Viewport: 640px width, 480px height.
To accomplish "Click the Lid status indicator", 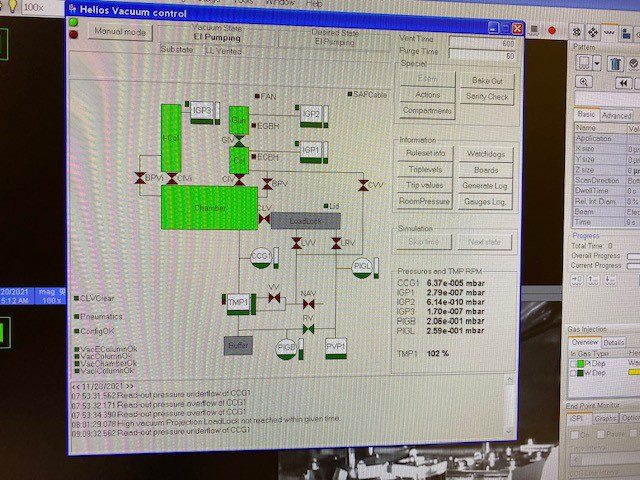I will [x=326, y=206].
